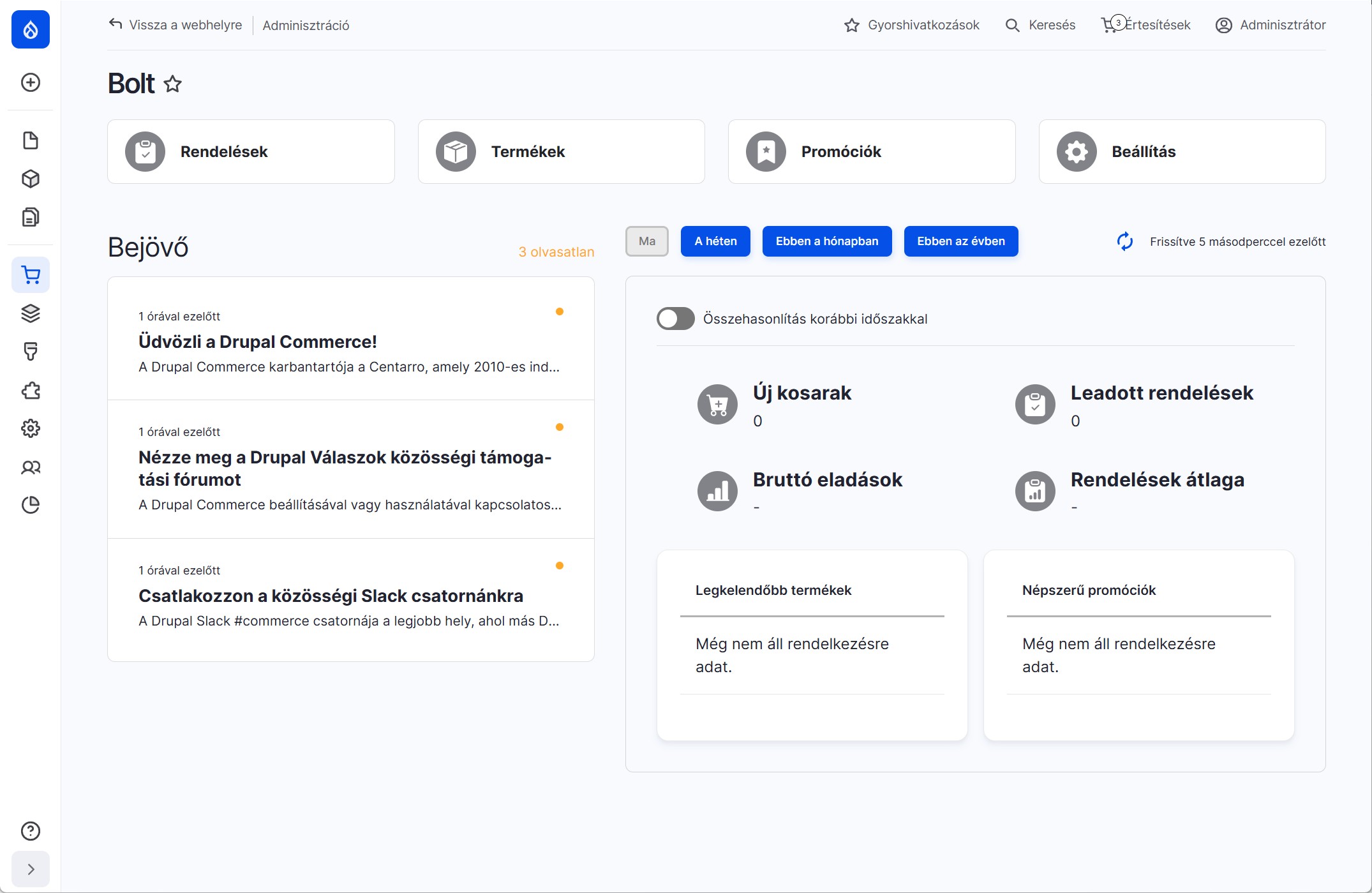Click Frissítve 5 másodperccel ezelőtt text
Screen dimensions: 1372x893
point(1237,242)
